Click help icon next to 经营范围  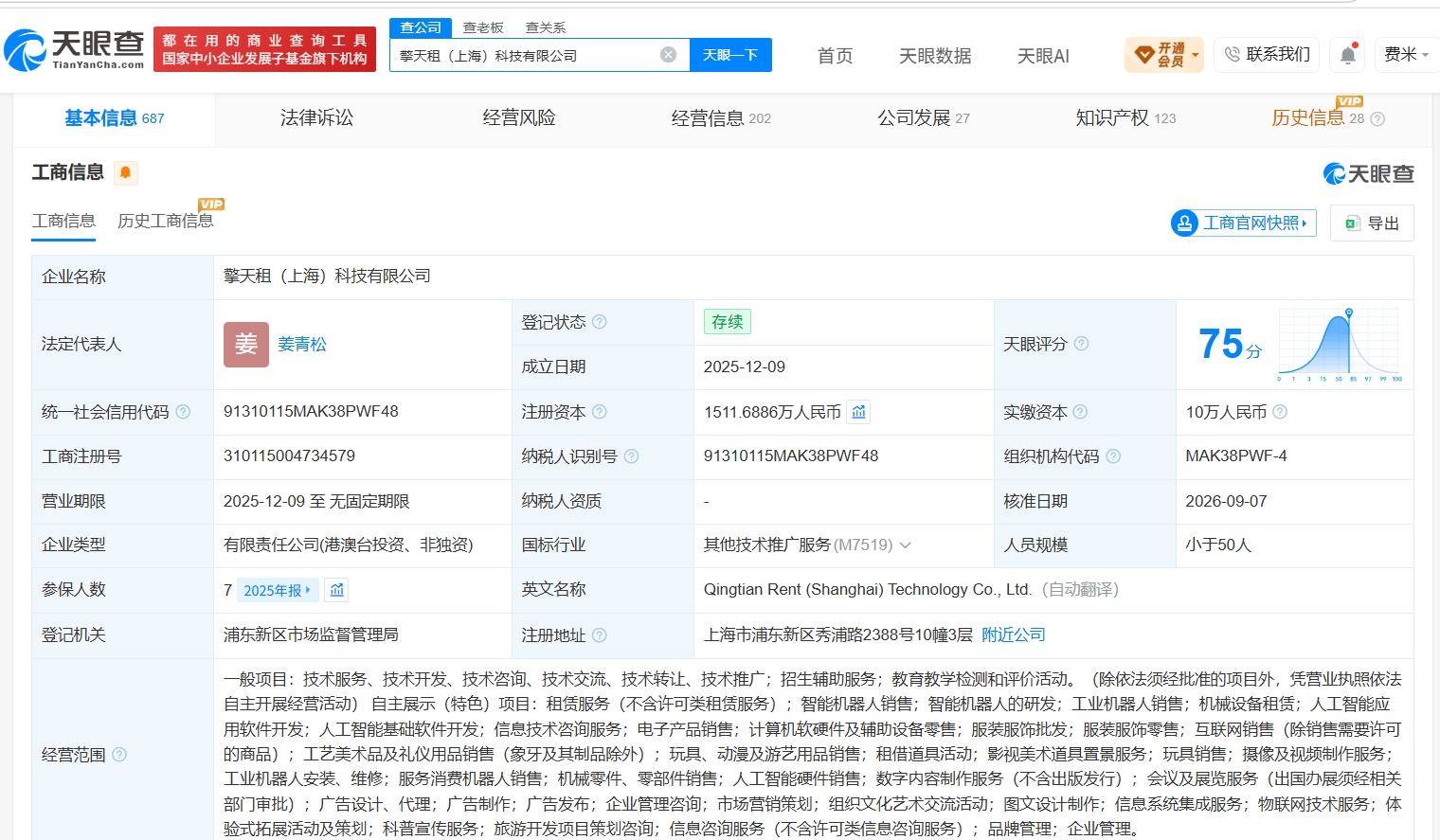pyautogui.click(x=119, y=755)
